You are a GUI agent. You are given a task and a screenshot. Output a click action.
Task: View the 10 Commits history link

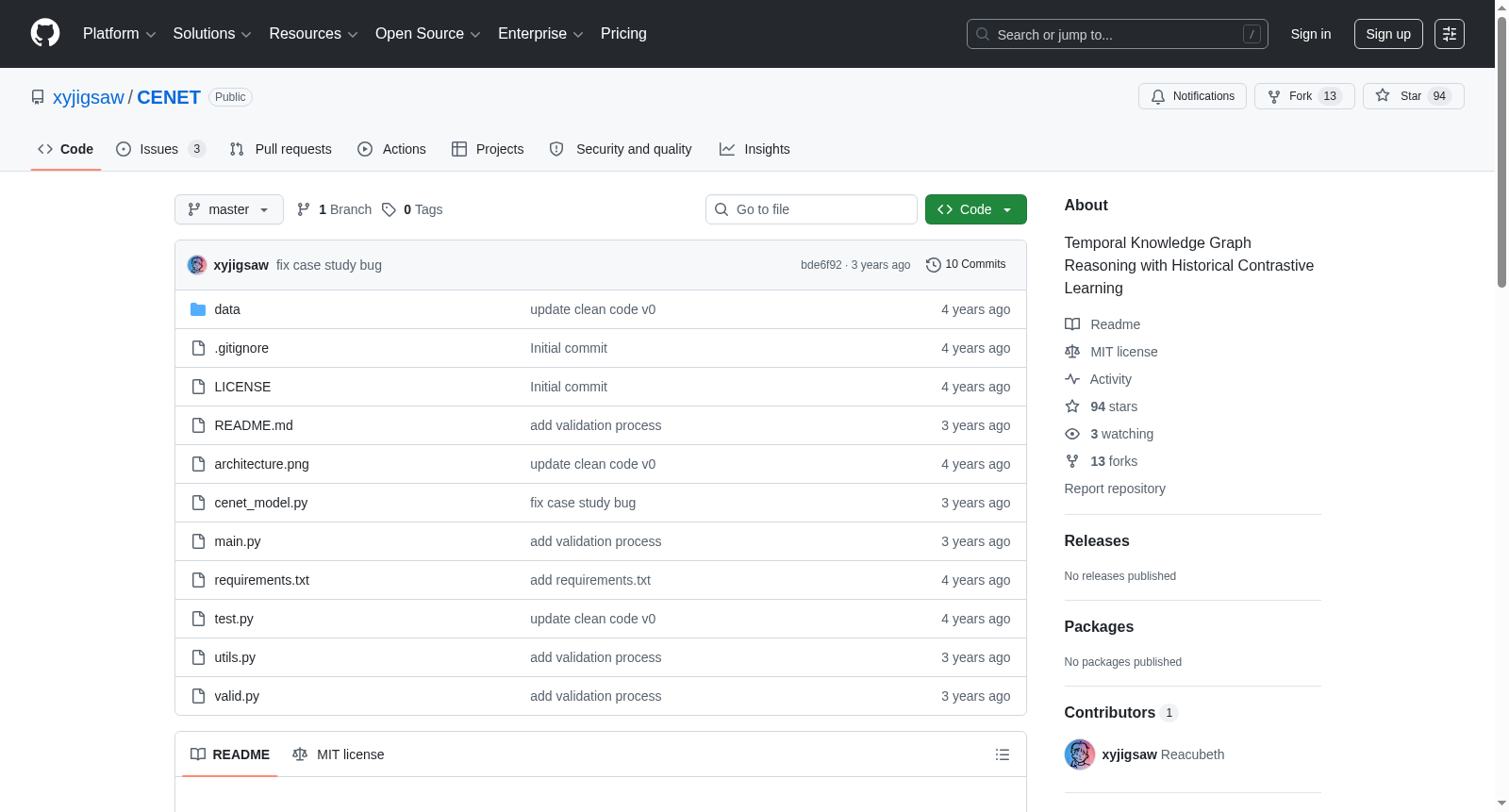pyautogui.click(x=967, y=265)
